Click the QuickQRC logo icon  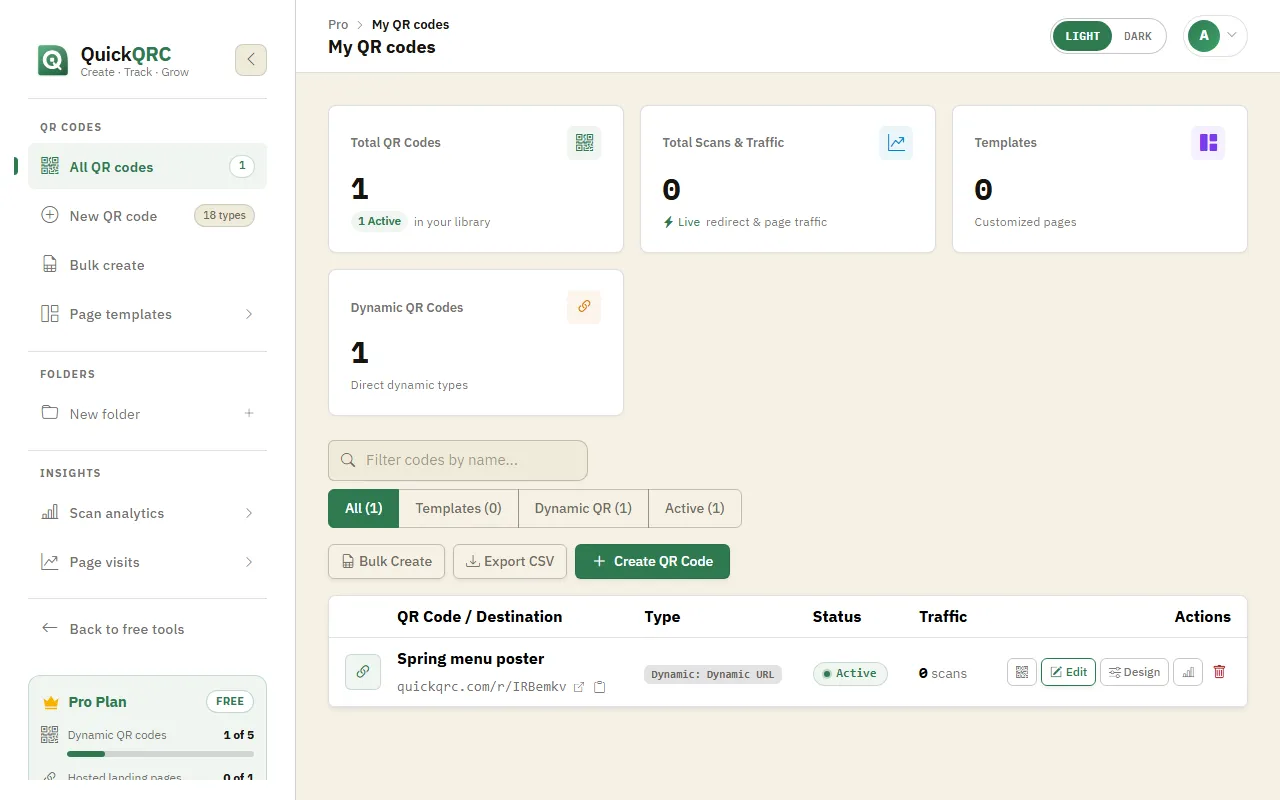click(x=53, y=60)
